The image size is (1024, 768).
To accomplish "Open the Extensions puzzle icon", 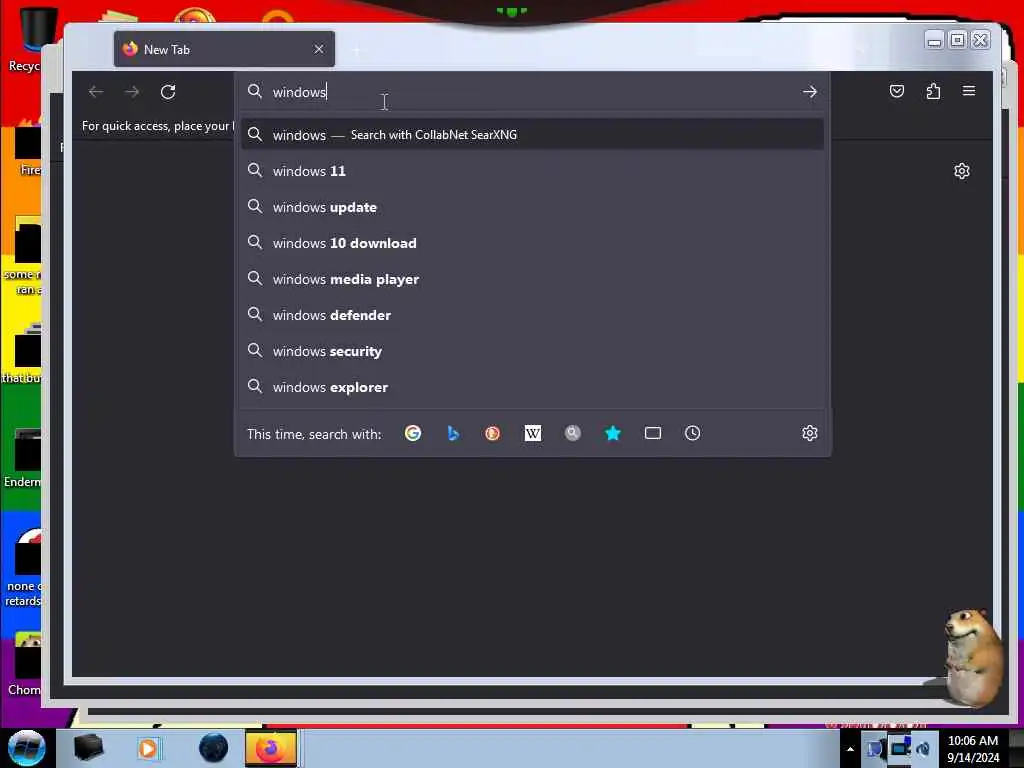I will point(933,91).
